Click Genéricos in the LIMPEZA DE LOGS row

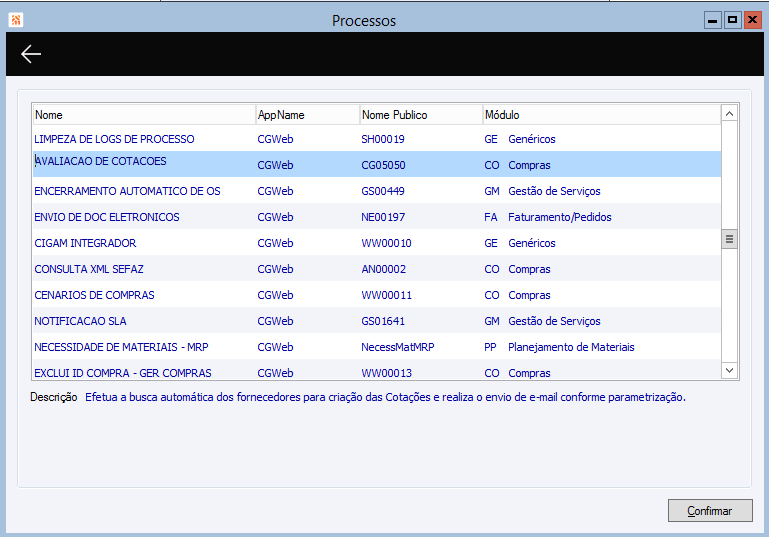(x=532, y=139)
